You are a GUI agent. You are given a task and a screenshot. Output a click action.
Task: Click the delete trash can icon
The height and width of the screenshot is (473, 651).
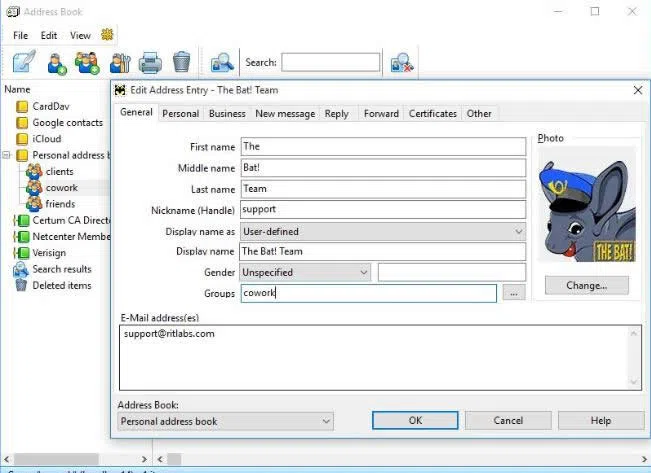coord(181,62)
